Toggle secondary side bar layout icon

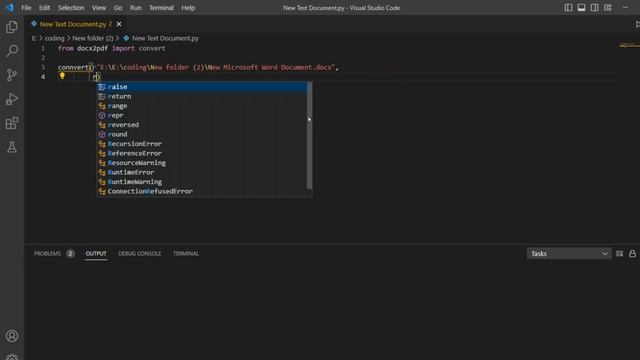594,7
